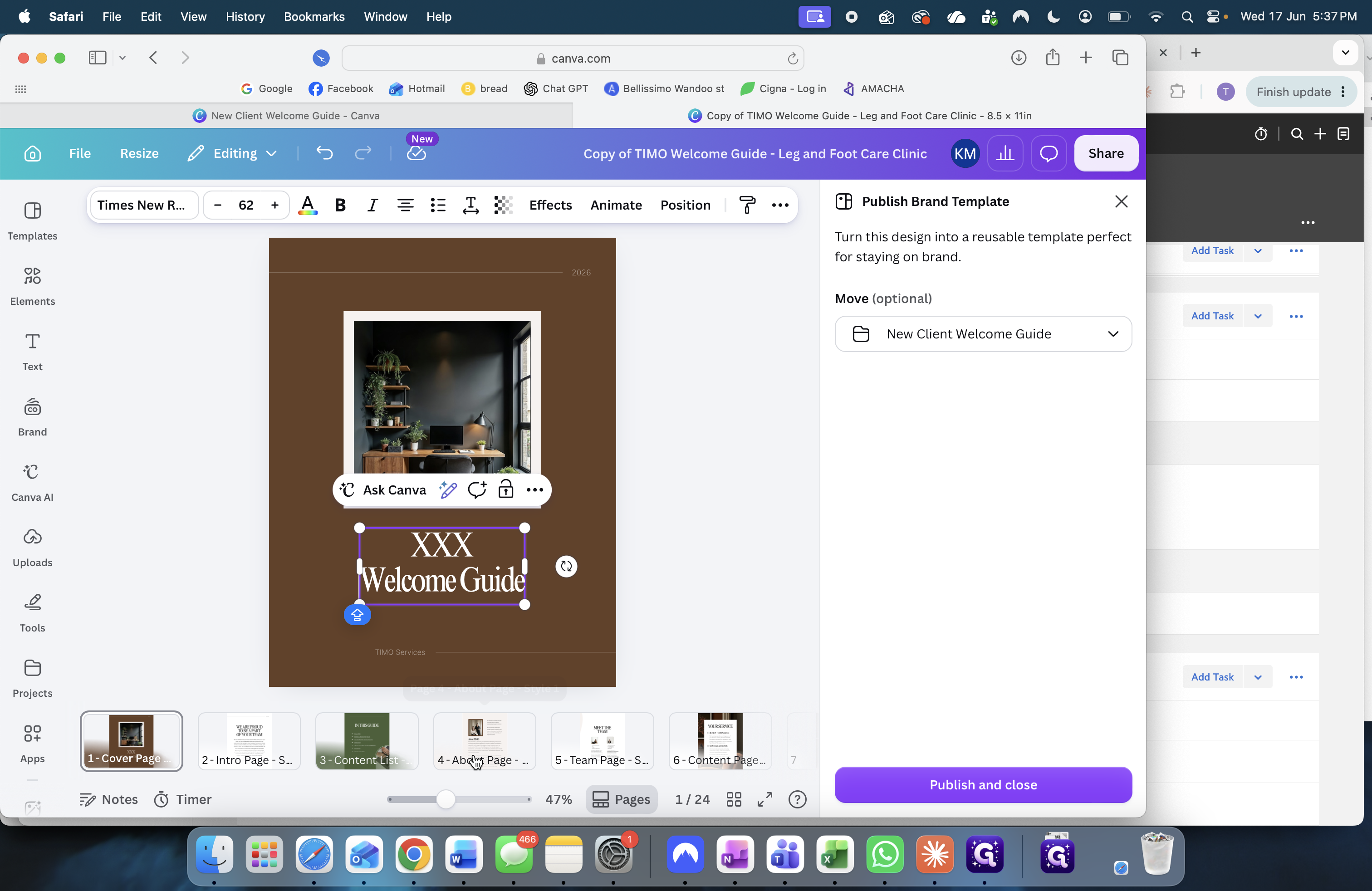1372x891 pixels.
Task: Open the Animate panel
Action: pos(616,205)
